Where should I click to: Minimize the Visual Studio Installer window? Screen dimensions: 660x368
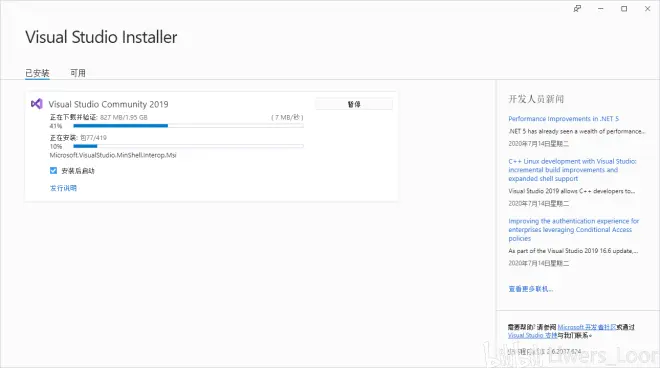tap(601, 8)
